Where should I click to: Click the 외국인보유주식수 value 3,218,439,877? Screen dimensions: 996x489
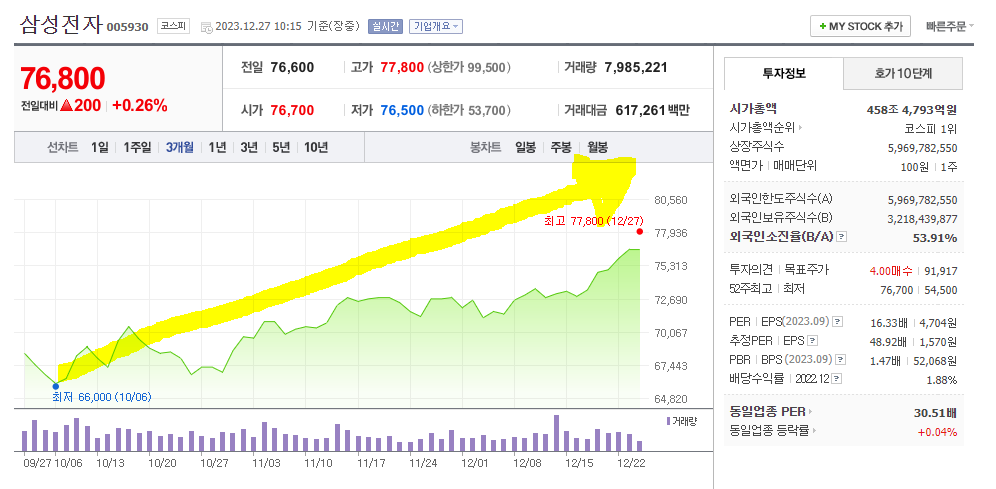pos(922,219)
